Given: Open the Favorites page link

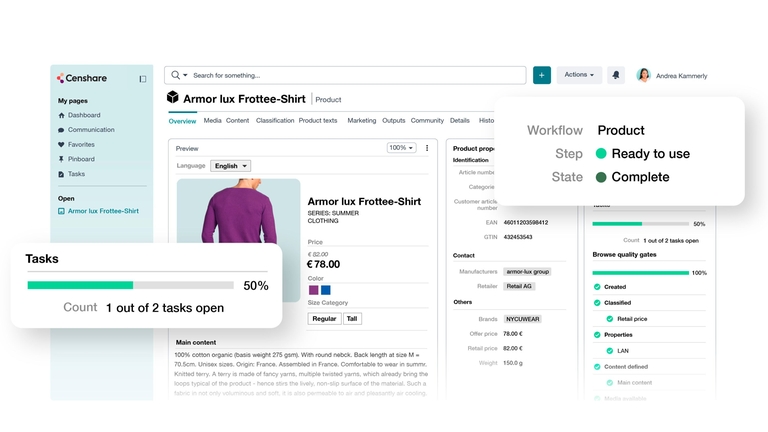Looking at the screenshot, I should (81, 144).
